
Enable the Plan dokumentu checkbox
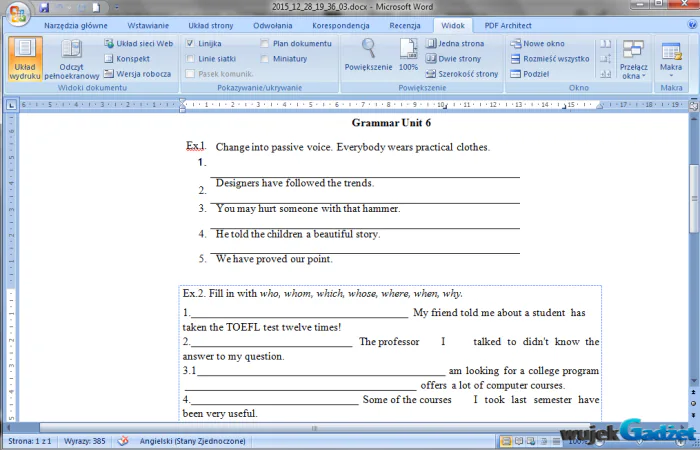pos(264,43)
